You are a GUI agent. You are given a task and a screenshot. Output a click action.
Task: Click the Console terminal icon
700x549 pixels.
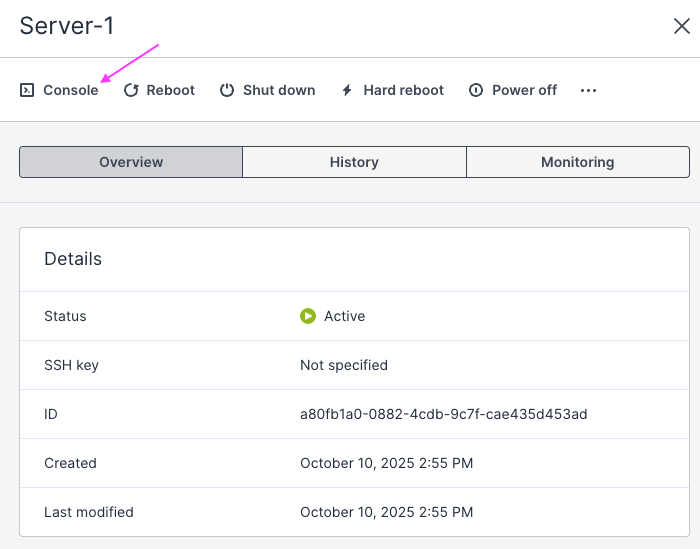pos(27,90)
